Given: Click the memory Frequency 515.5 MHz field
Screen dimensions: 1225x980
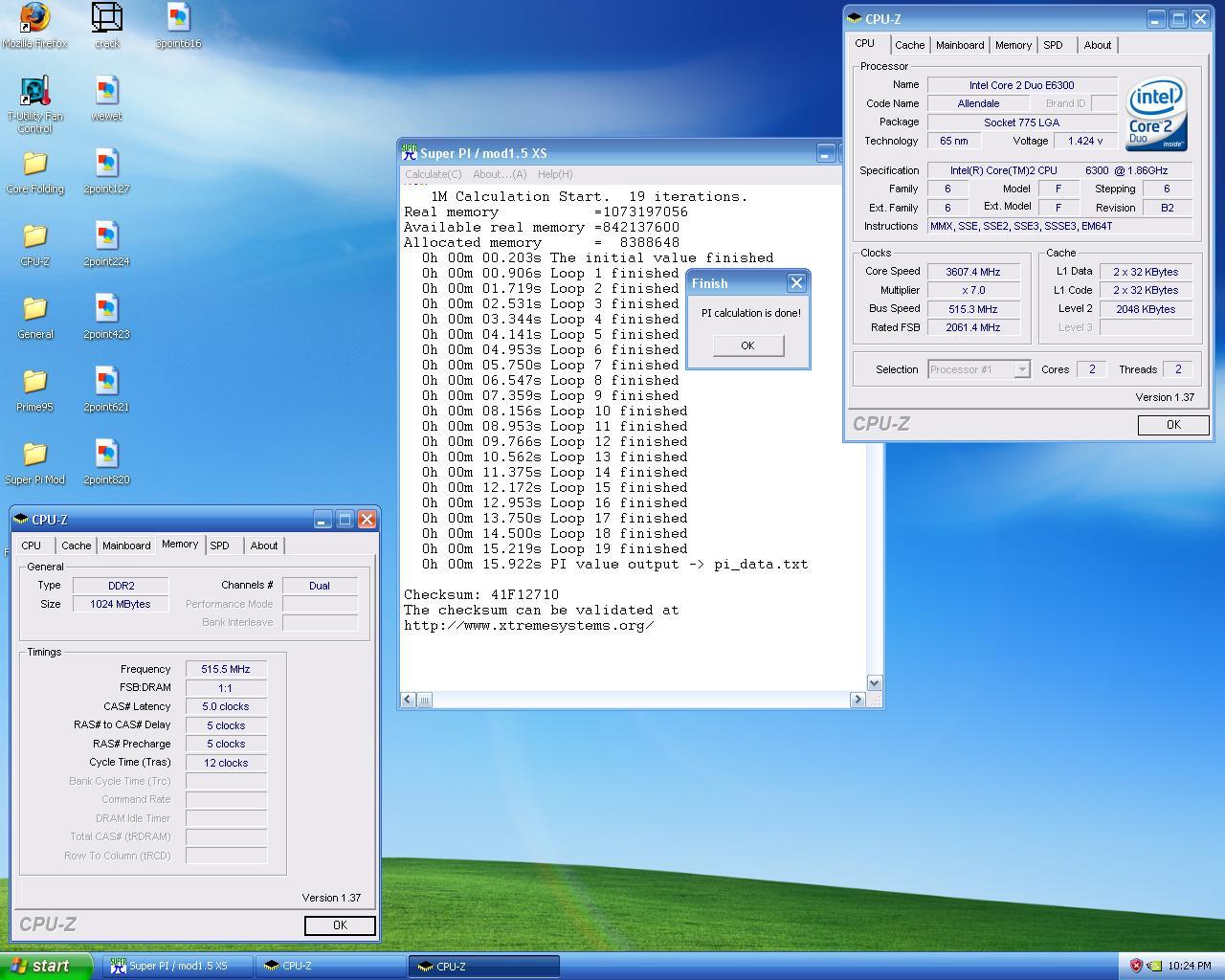Looking at the screenshot, I should tap(226, 670).
